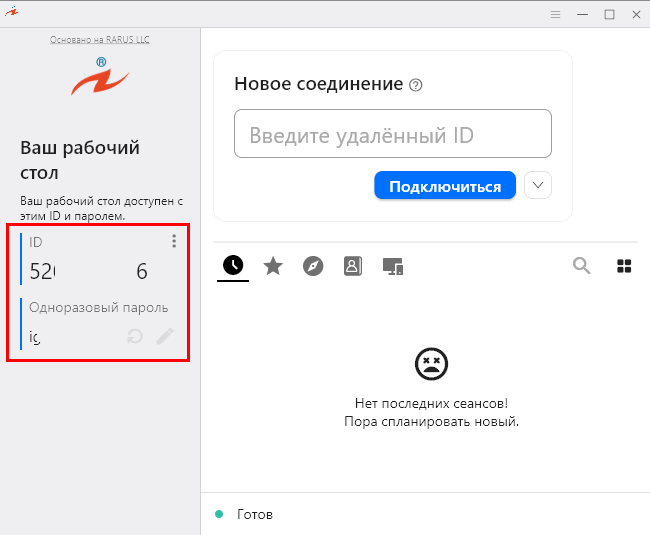Click the red Rarus logo in sidebar
The image size is (650, 535).
[100, 77]
